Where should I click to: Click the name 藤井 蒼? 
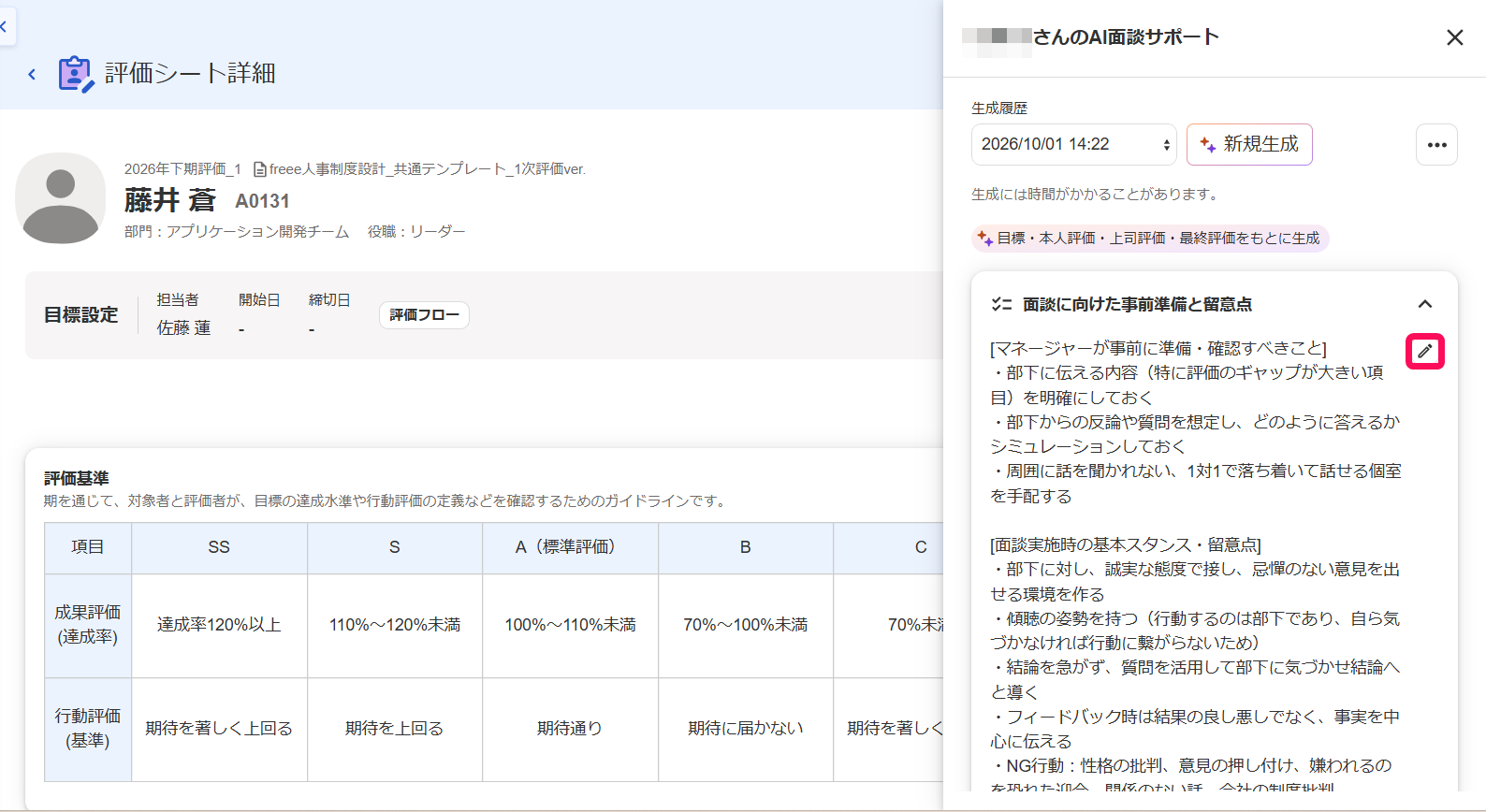tap(170, 200)
